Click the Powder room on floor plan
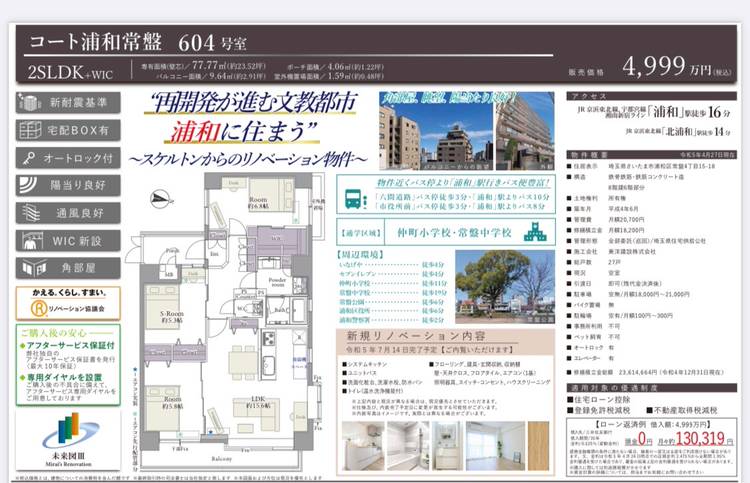 coord(277,282)
